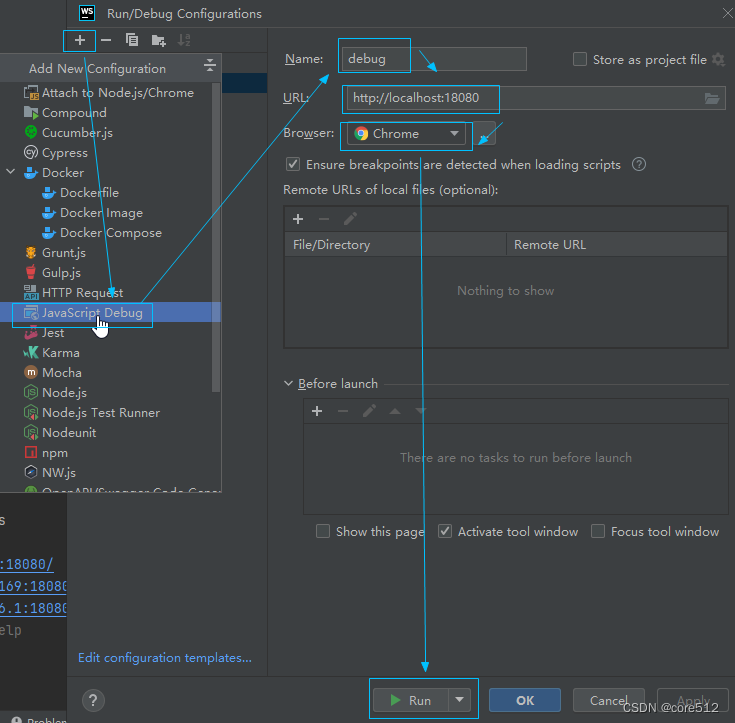Select Attach to Node.js/Chrome configuration type
Screen dimensions: 735x723
click(109, 93)
